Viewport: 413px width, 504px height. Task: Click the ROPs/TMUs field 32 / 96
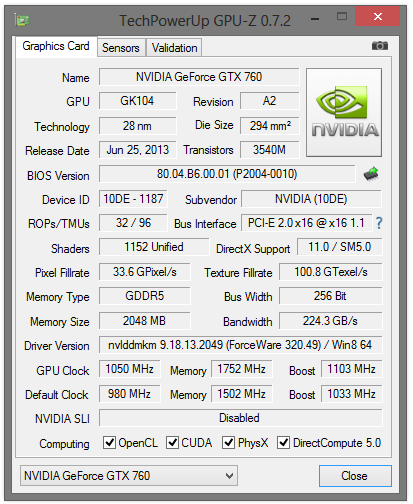[133, 223]
